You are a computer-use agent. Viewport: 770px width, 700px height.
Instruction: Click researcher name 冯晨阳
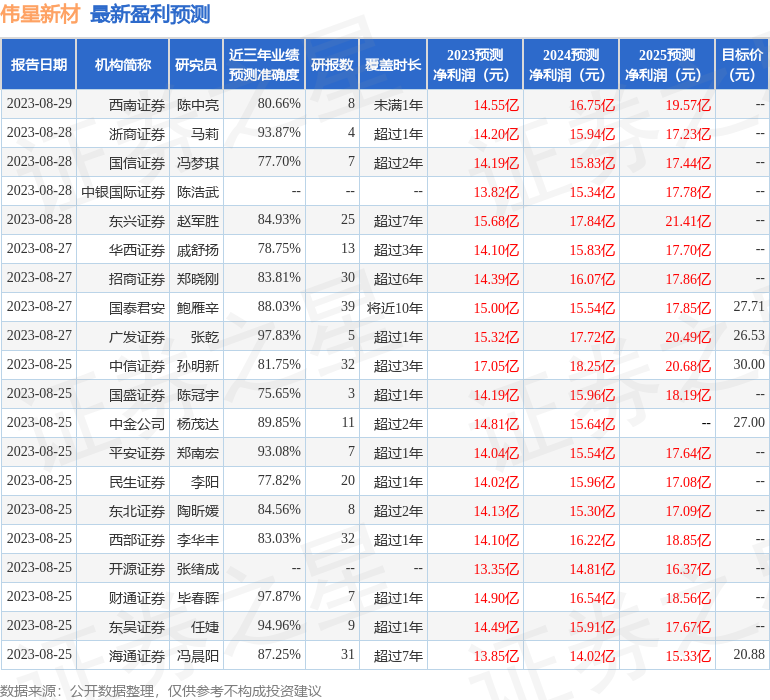pos(198,655)
